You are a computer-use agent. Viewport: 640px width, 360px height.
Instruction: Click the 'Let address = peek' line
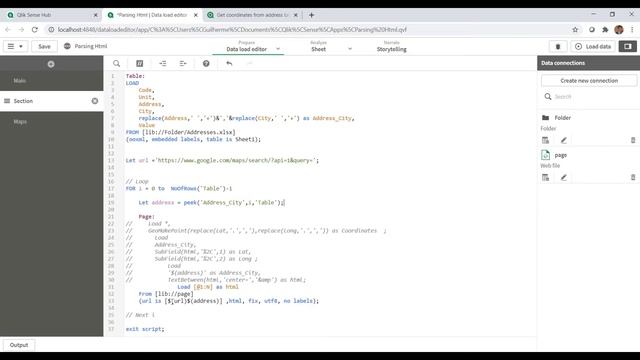point(211,202)
